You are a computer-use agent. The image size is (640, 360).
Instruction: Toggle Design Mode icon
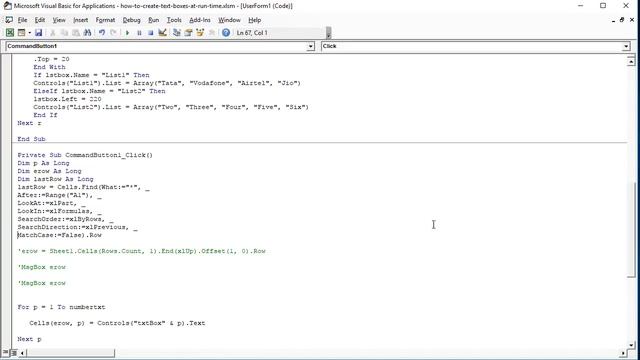(162, 33)
